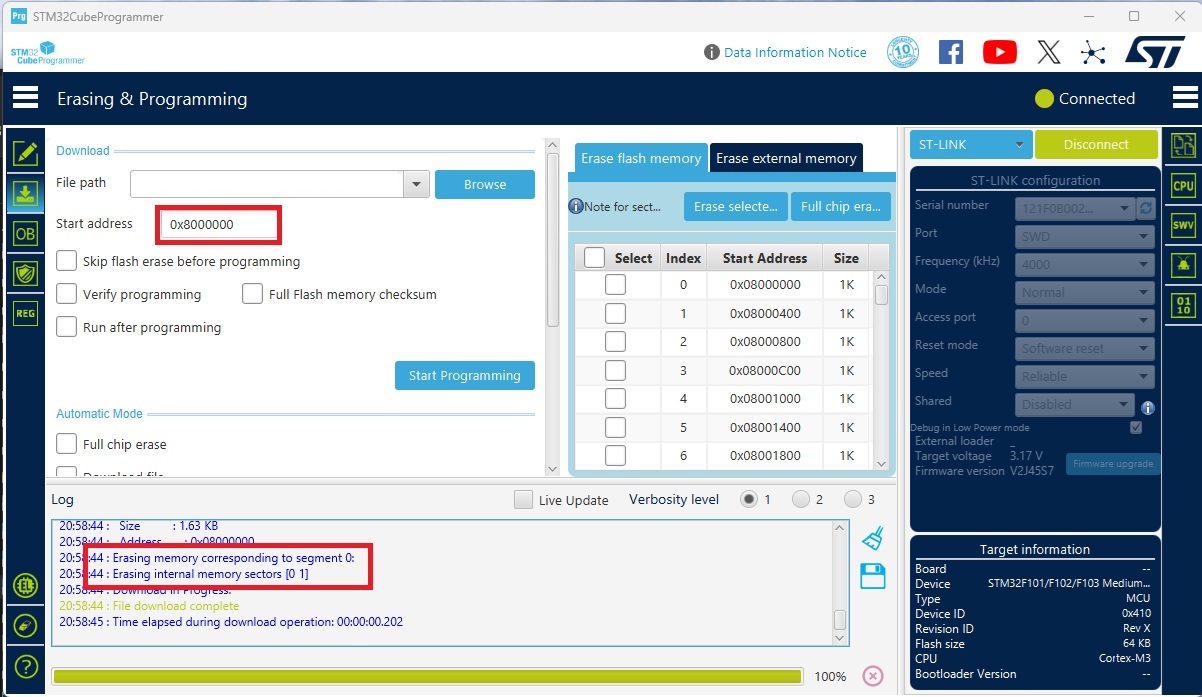
Task: Select sector at address 0x08000400
Action: tap(616, 313)
